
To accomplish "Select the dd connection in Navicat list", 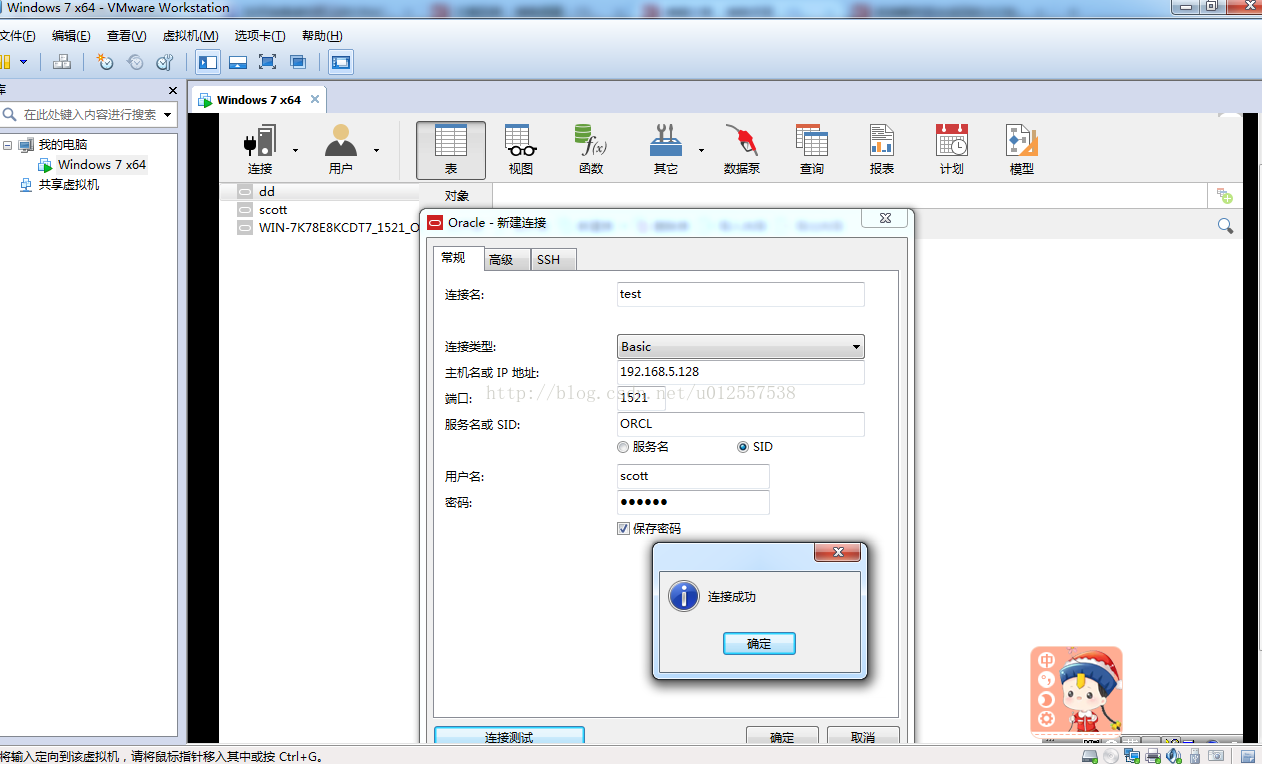I will click(x=266, y=191).
